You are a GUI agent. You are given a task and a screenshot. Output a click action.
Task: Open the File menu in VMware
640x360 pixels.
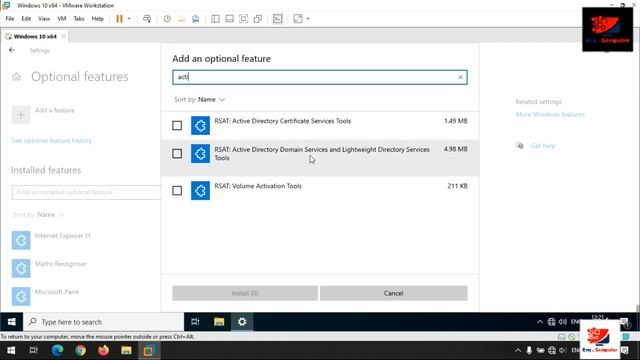pos(10,19)
